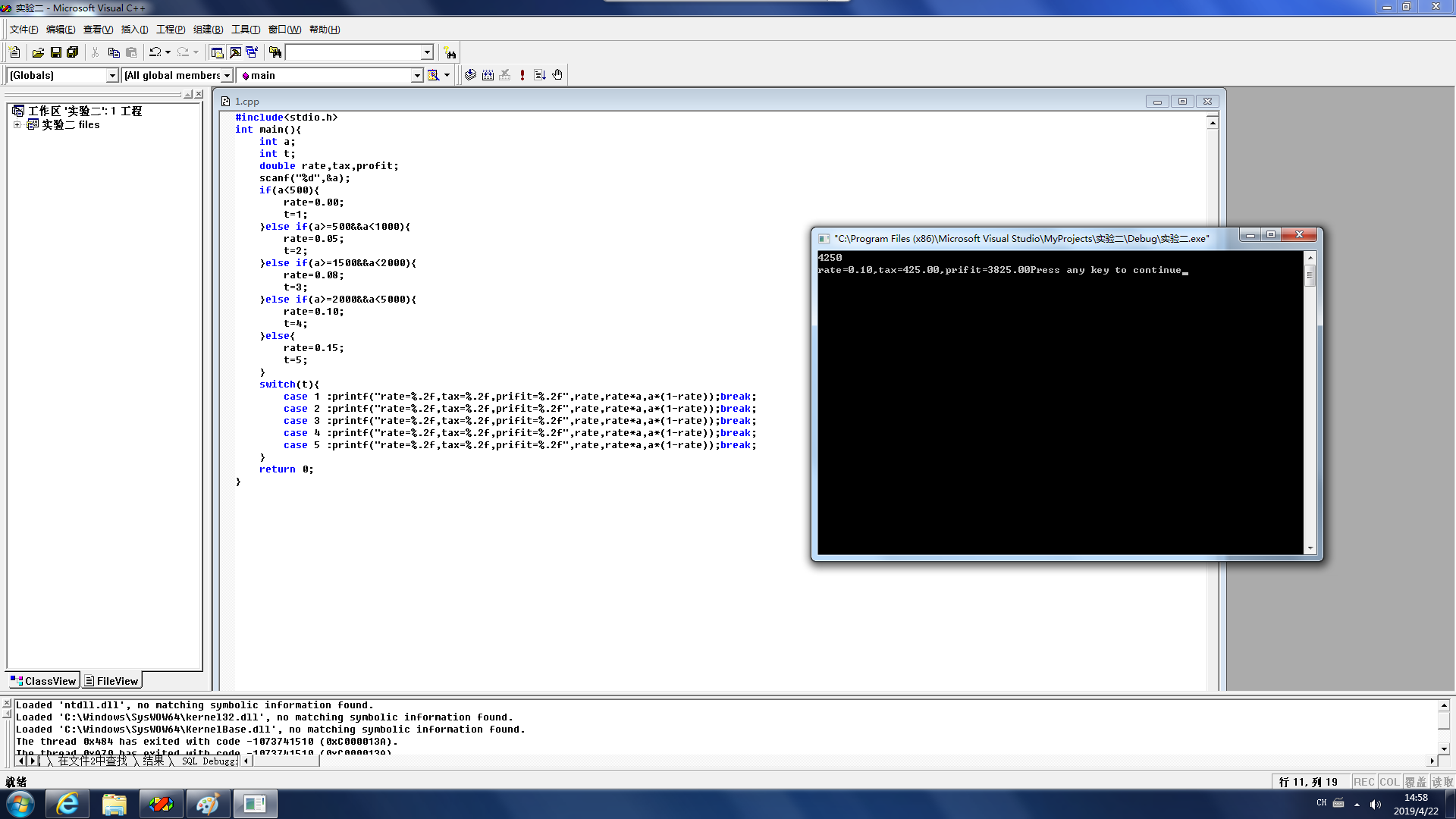Open Internet Explorer from the taskbar
The height and width of the screenshot is (819, 1456).
pyautogui.click(x=67, y=804)
